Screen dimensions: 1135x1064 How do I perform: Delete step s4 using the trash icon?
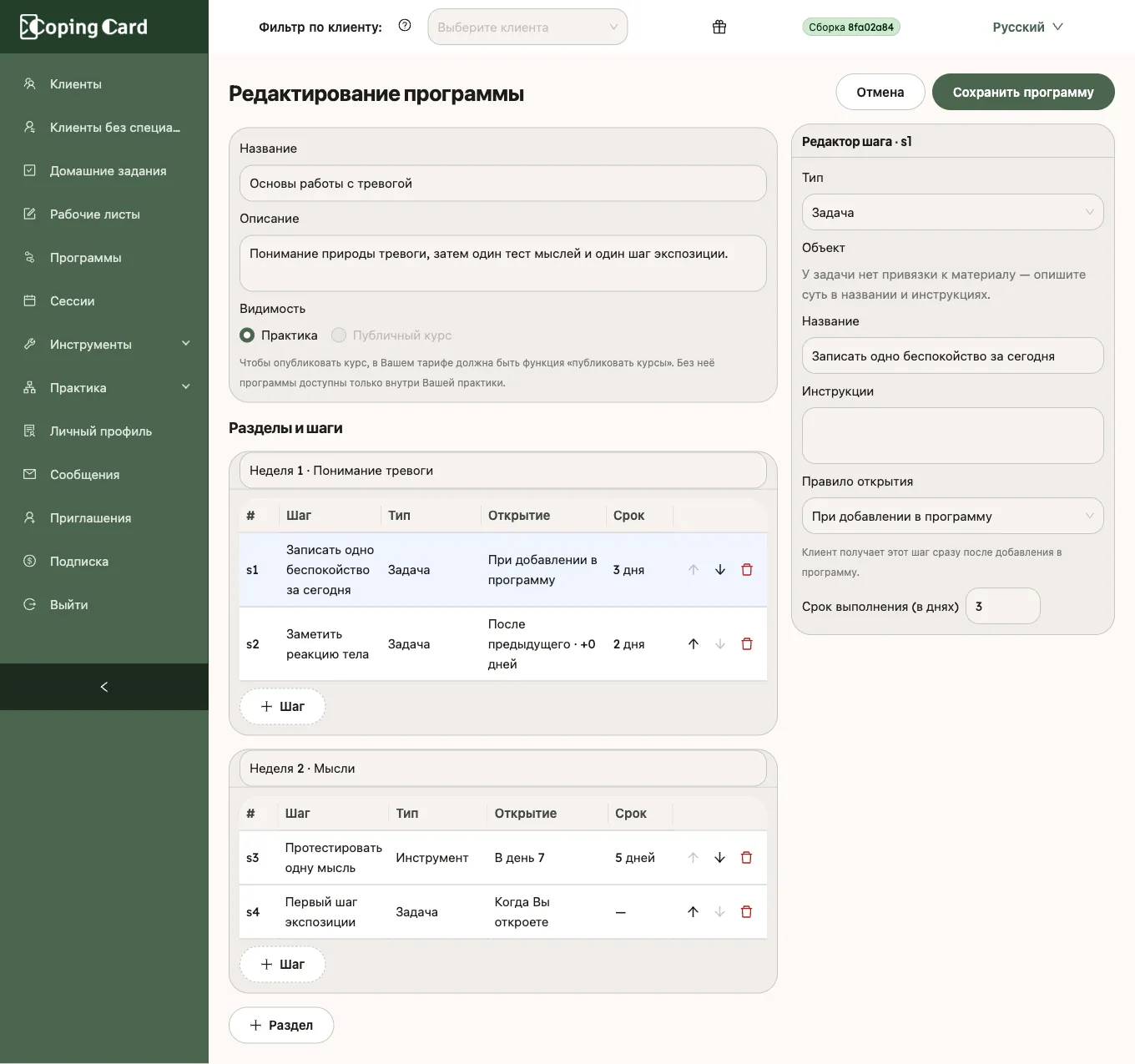[747, 912]
